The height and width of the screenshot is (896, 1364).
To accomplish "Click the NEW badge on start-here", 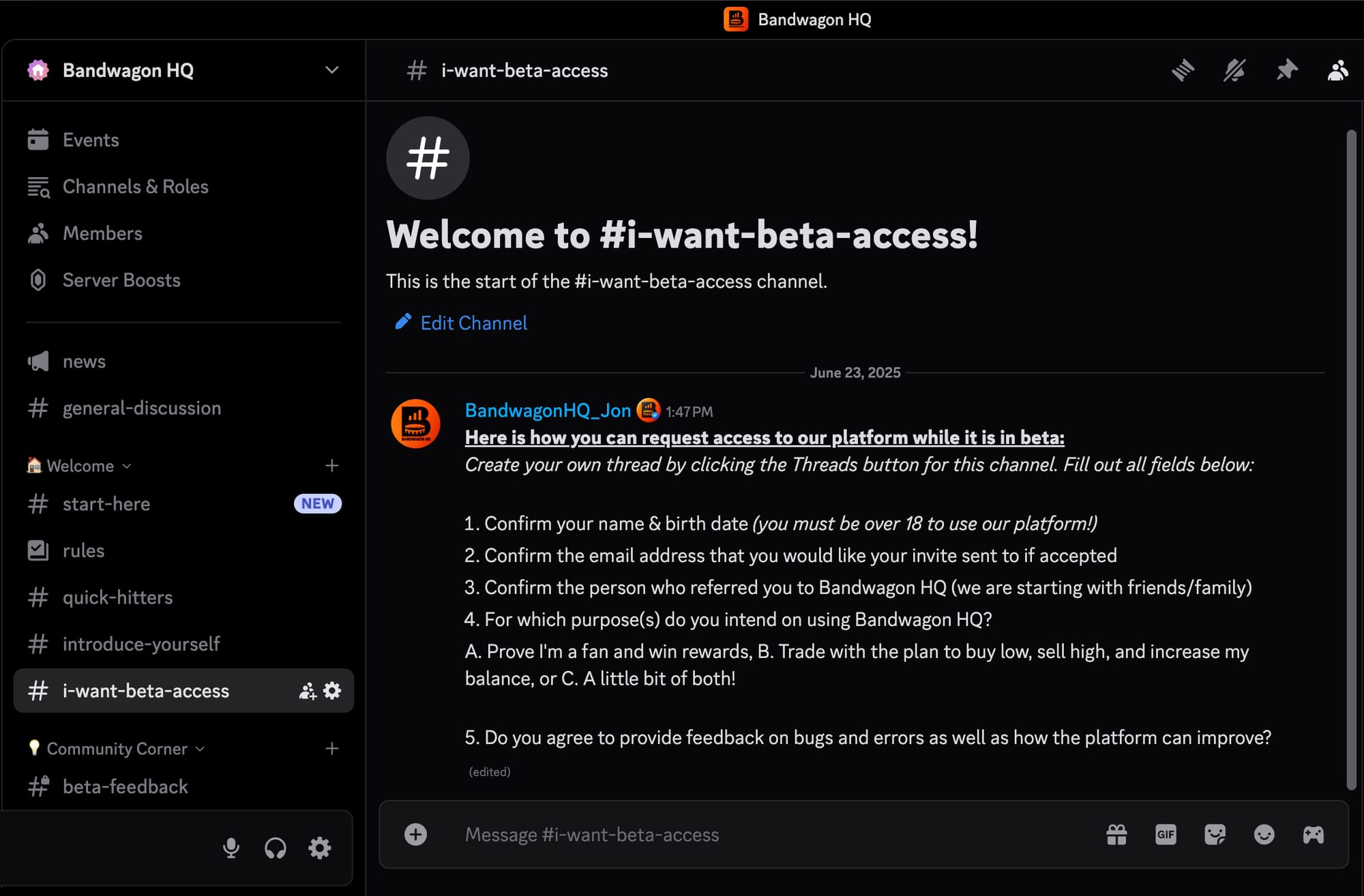I will click(318, 504).
